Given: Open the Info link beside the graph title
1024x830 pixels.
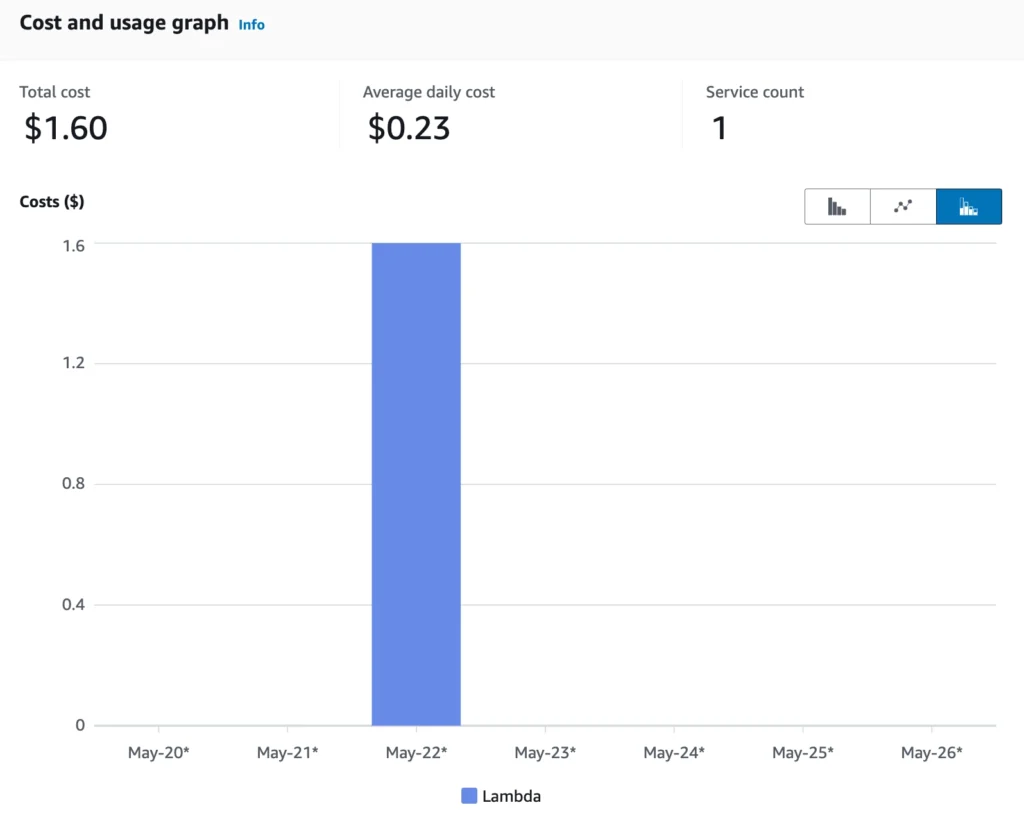Looking at the screenshot, I should click(252, 24).
